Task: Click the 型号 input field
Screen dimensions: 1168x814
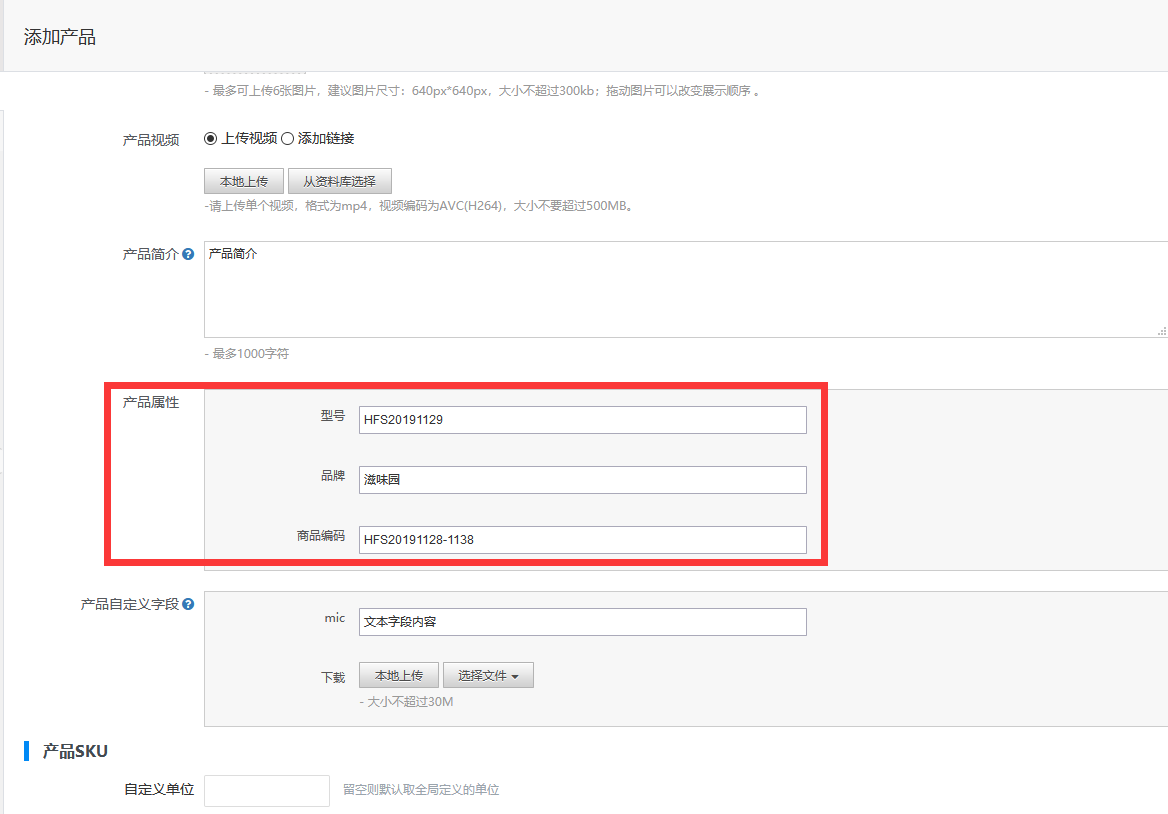Action: pyautogui.click(x=582, y=420)
